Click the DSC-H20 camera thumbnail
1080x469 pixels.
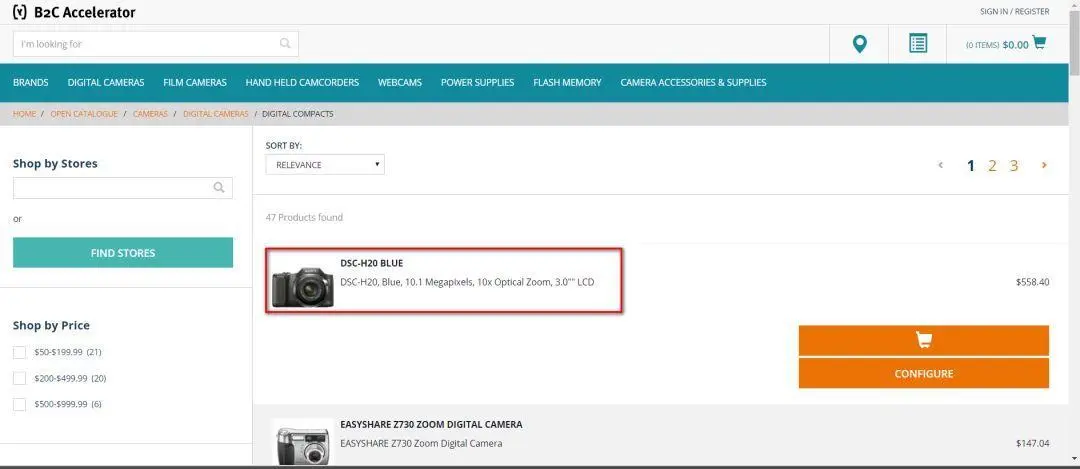[x=302, y=286]
